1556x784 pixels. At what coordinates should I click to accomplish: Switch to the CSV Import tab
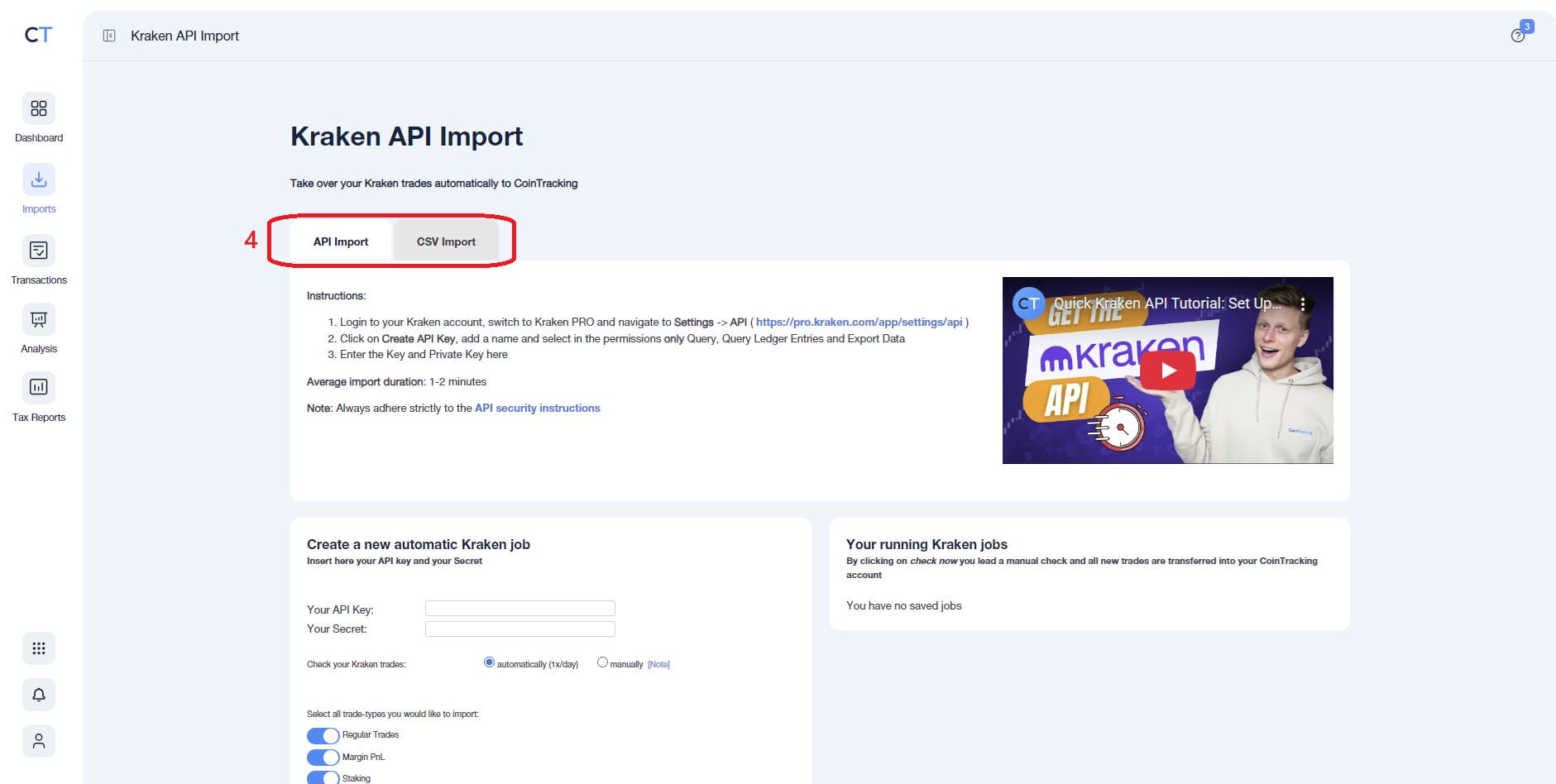coord(445,241)
